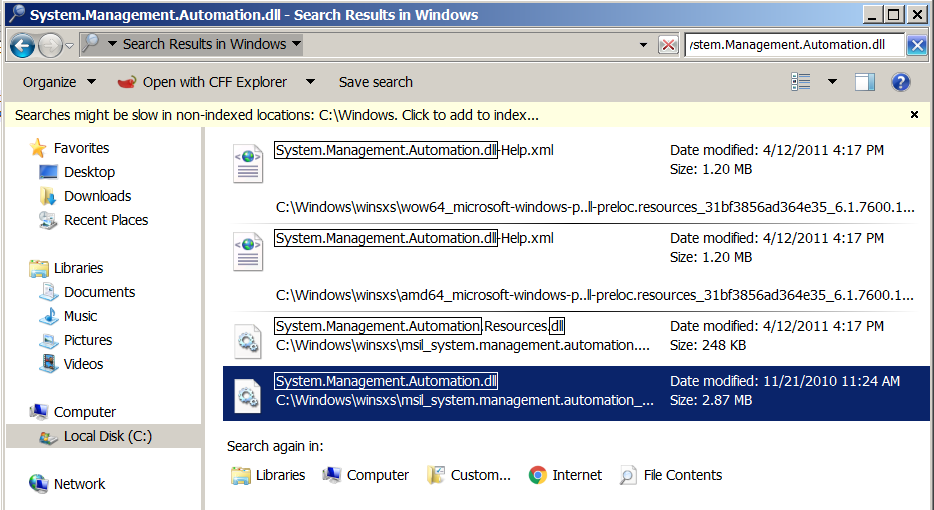
Task: Select the System.Management.Automation.Resources.dll file
Action: 420,326
